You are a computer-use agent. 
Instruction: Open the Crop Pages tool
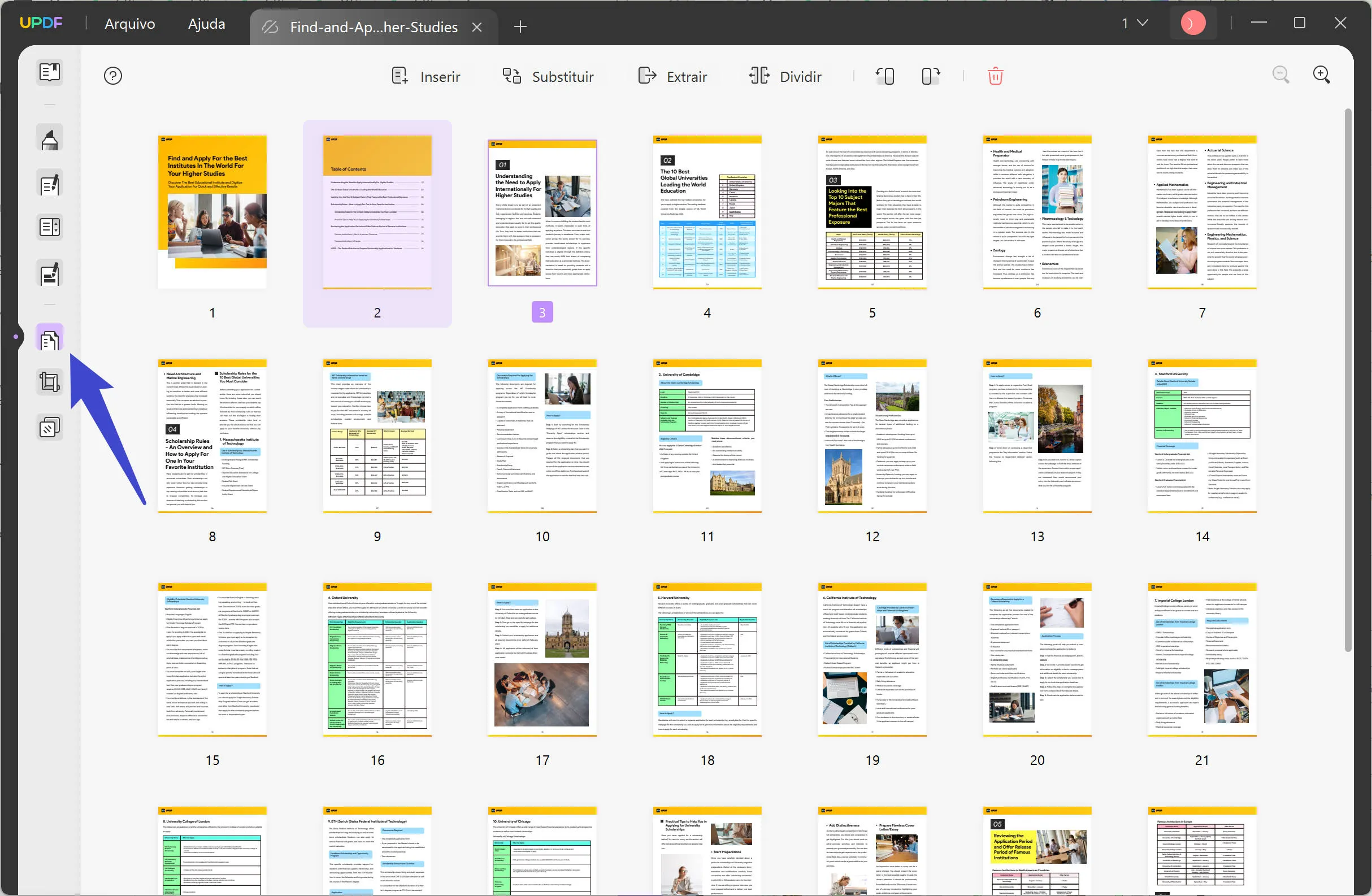click(49, 381)
